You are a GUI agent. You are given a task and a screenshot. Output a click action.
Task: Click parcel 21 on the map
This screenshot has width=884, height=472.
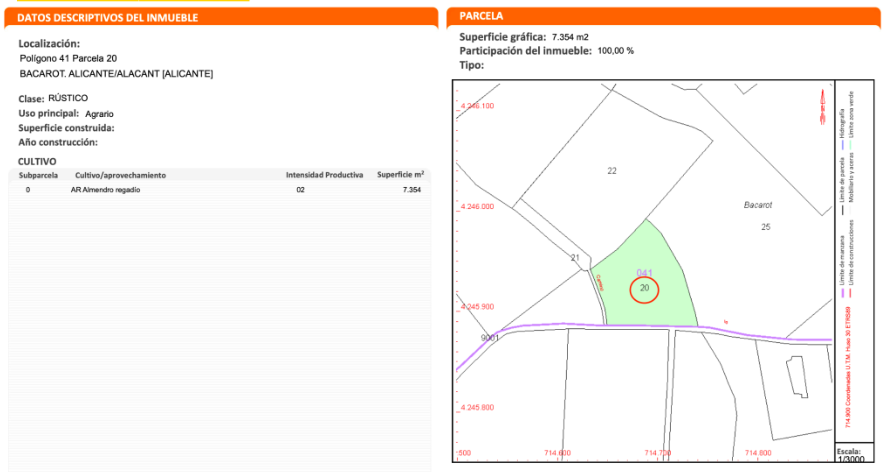[x=575, y=258]
